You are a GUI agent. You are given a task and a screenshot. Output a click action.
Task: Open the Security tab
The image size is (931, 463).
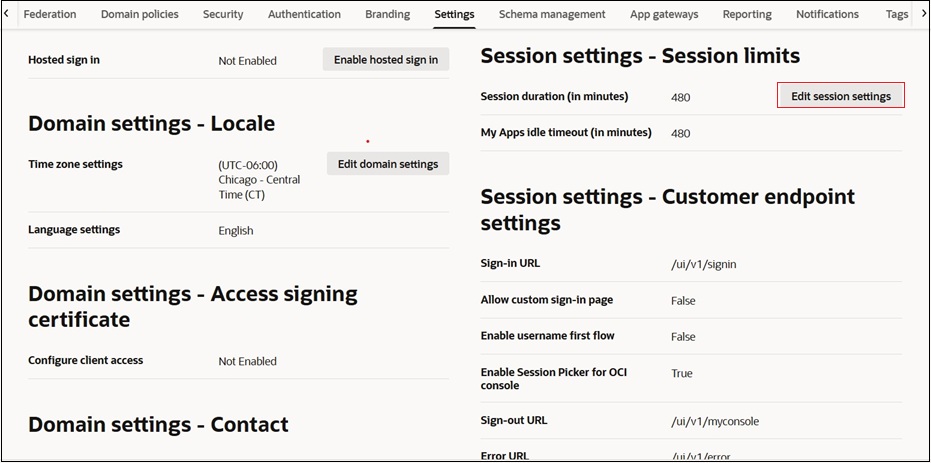tap(223, 14)
